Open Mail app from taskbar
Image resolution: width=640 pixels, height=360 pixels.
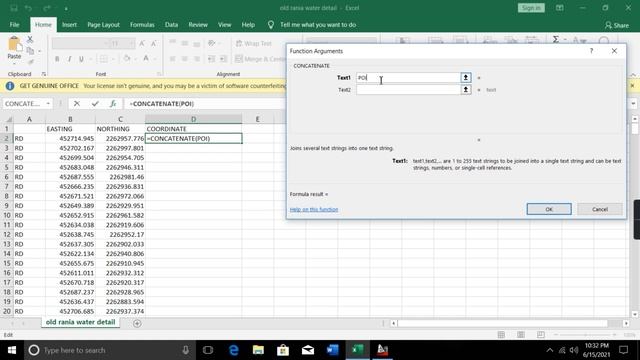[x=308, y=350]
